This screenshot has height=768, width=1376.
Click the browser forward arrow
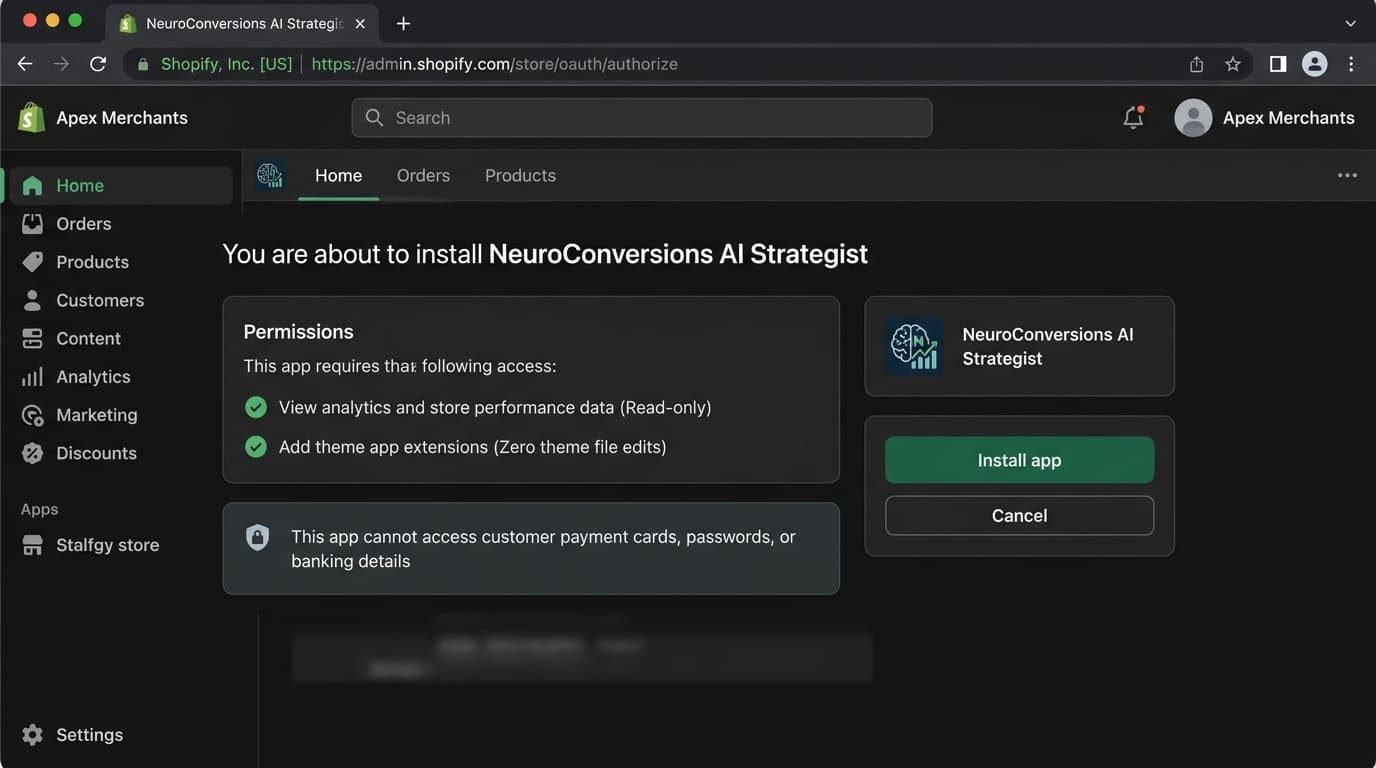61,64
